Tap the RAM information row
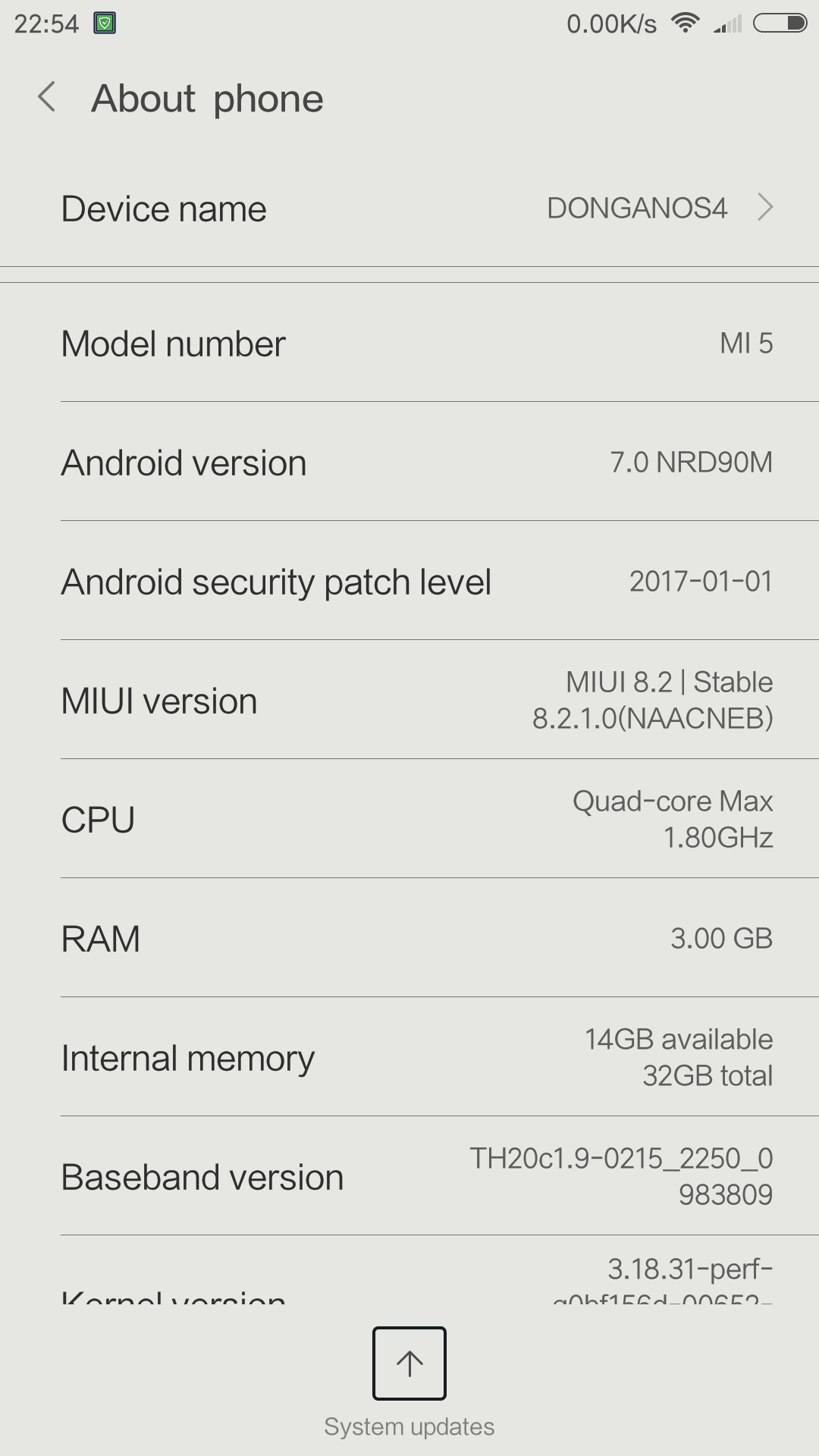The width and height of the screenshot is (819, 1456). (409, 938)
